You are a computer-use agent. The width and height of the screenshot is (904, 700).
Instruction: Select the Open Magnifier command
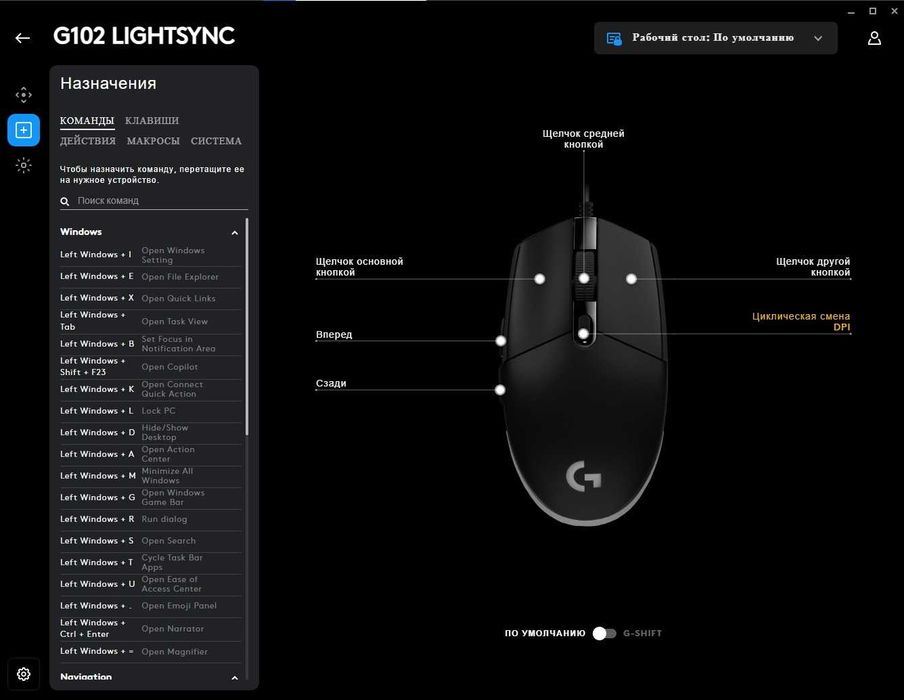tap(151, 652)
